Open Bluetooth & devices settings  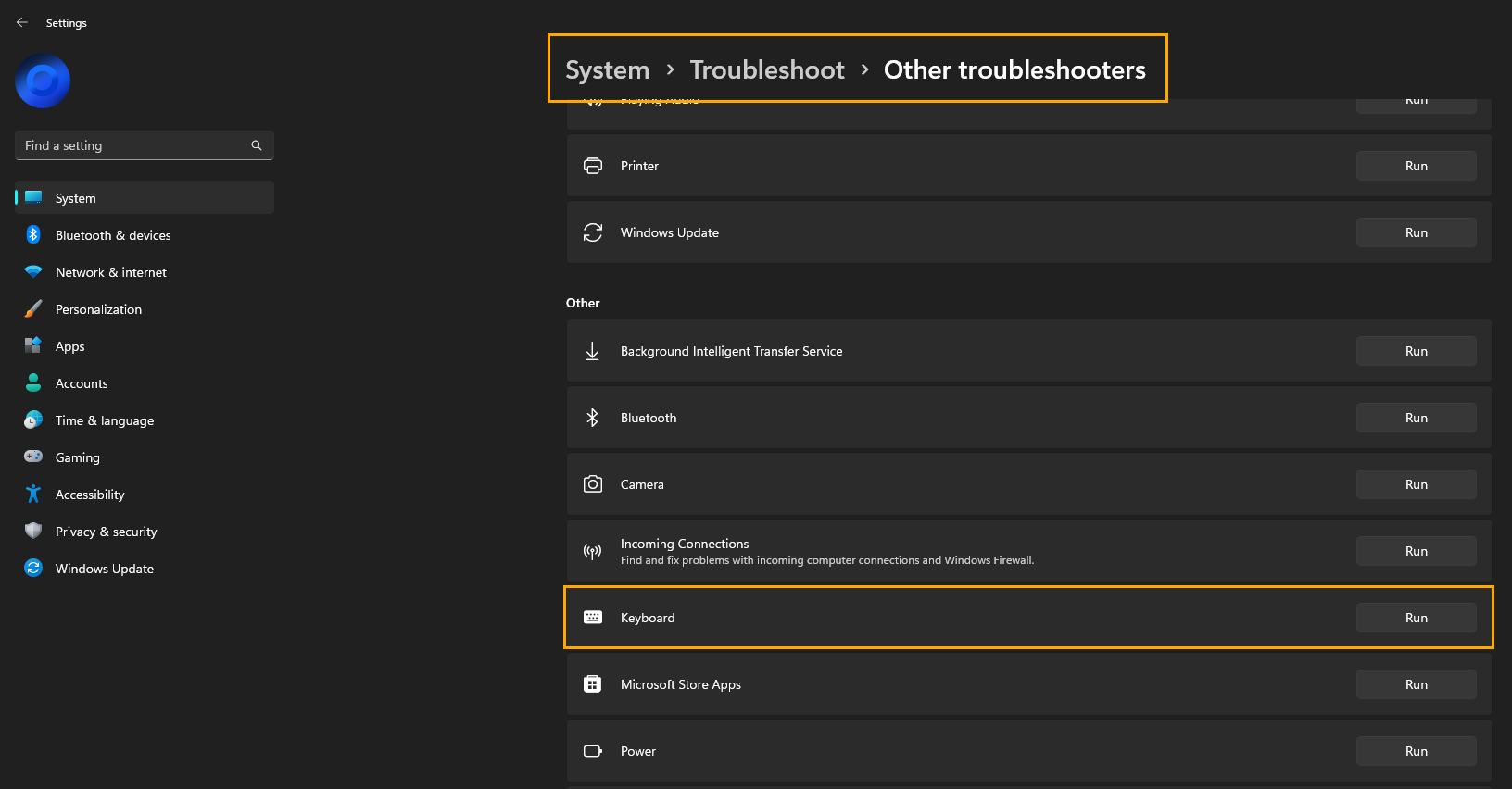tap(145, 235)
